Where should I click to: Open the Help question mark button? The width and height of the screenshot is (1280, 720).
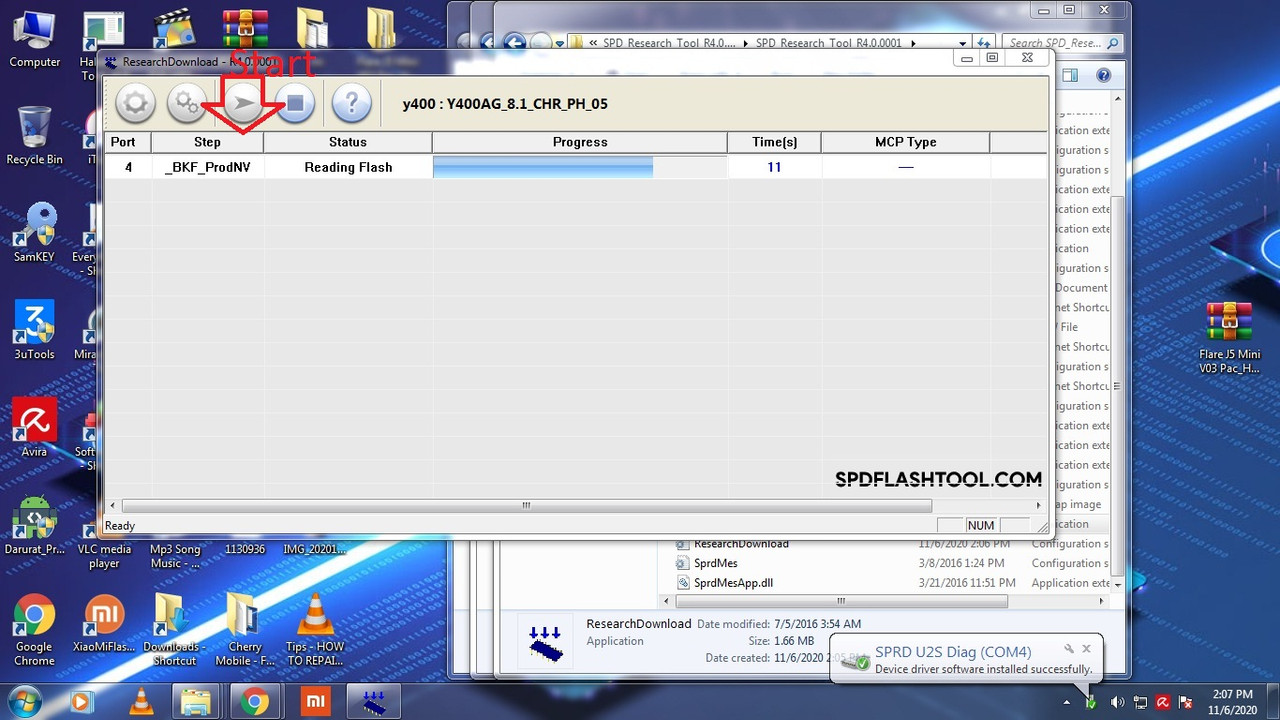(x=351, y=103)
